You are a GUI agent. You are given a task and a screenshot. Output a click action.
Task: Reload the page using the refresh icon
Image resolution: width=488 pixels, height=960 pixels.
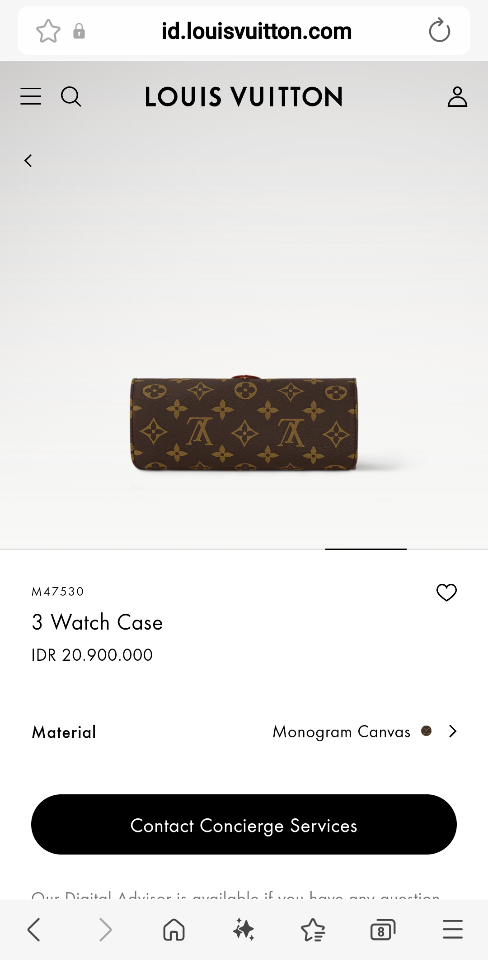click(439, 31)
